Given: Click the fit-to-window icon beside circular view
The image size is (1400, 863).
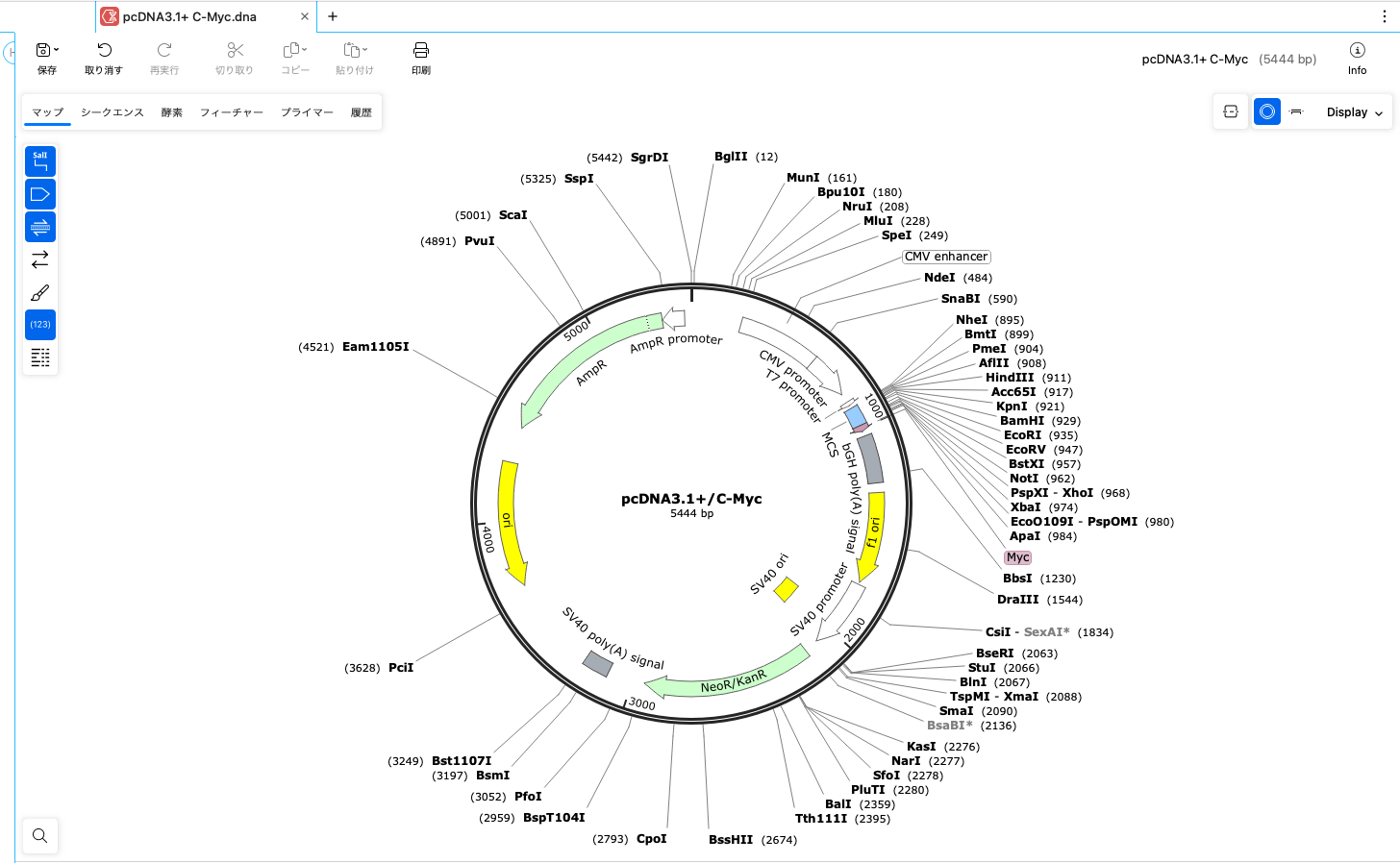Looking at the screenshot, I should click(1230, 112).
